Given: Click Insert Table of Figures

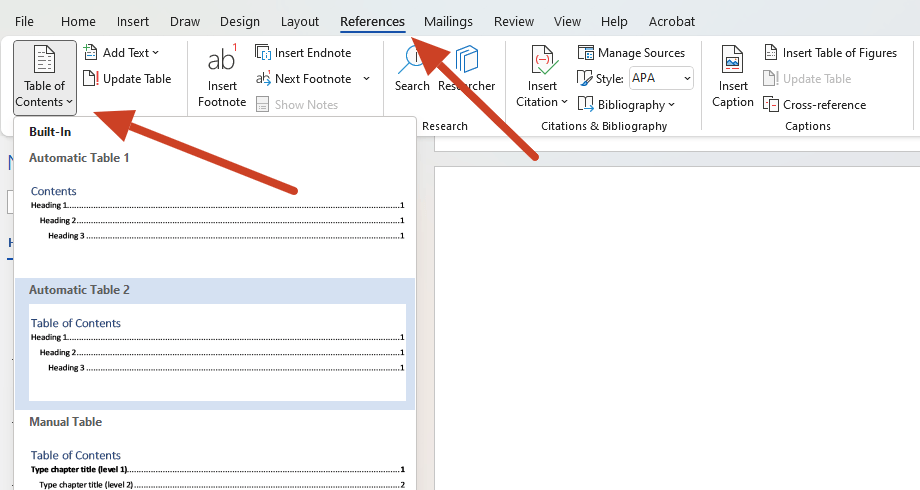Looking at the screenshot, I should (830, 53).
